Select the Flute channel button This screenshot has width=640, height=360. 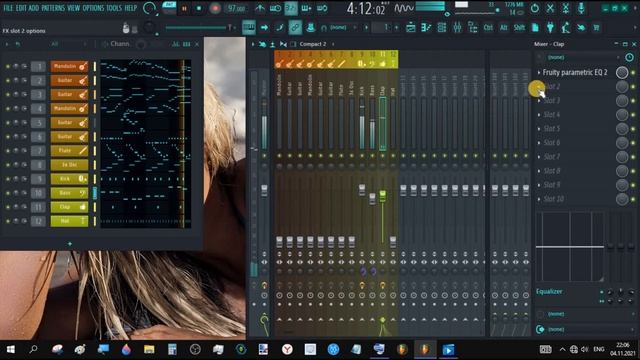(x=69, y=151)
